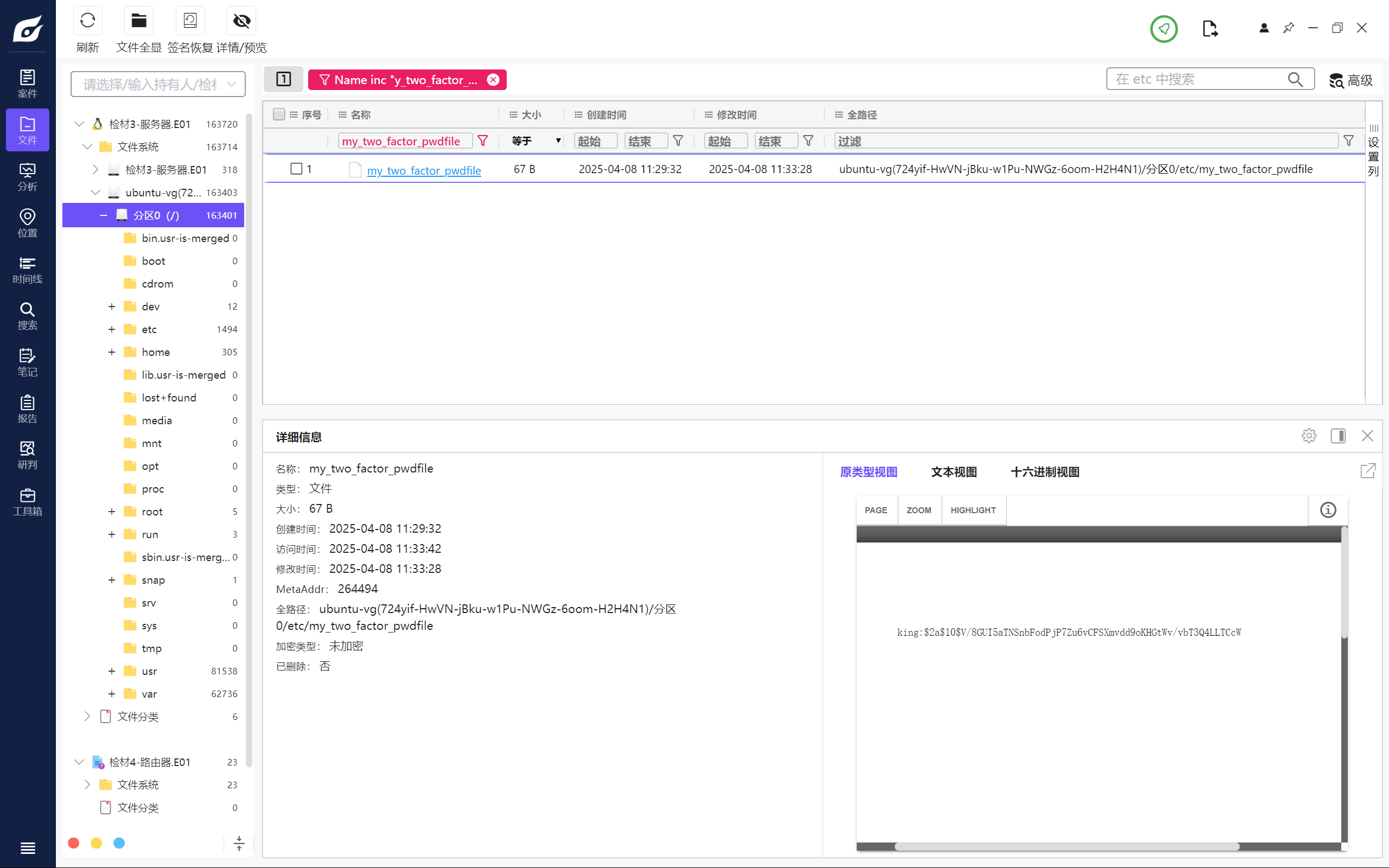This screenshot has height=868, width=1389.
Task: Click the pin window icon
Action: click(1289, 28)
